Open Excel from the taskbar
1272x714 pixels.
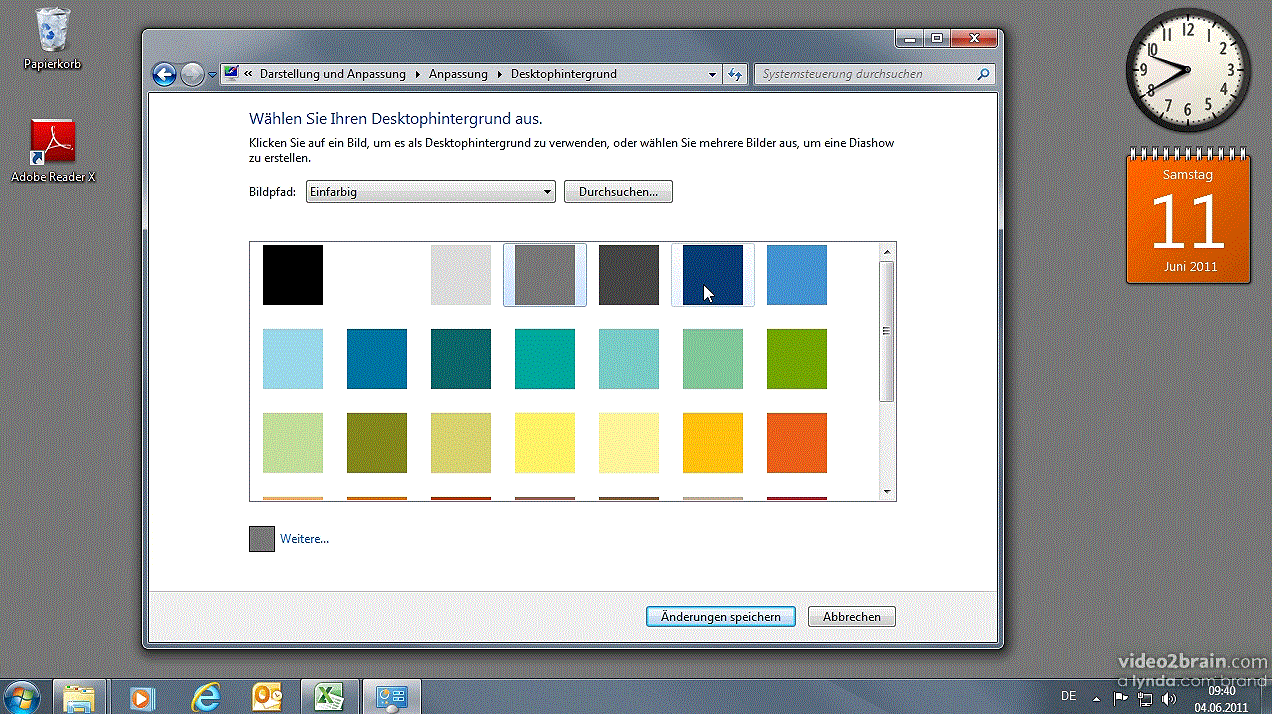tap(329, 697)
